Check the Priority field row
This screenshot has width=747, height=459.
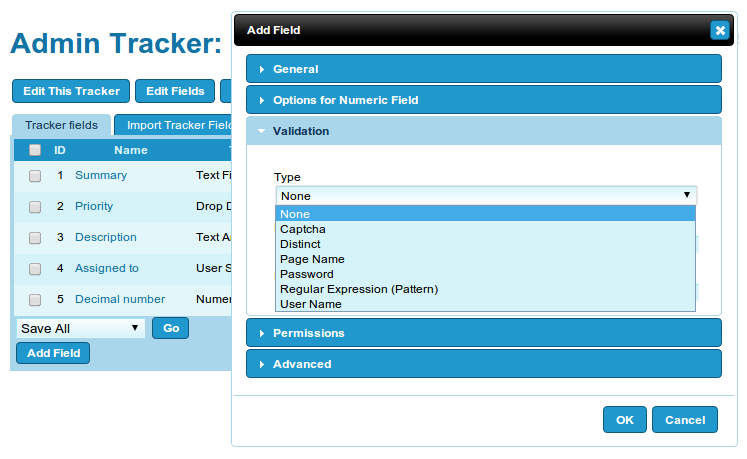[35, 207]
